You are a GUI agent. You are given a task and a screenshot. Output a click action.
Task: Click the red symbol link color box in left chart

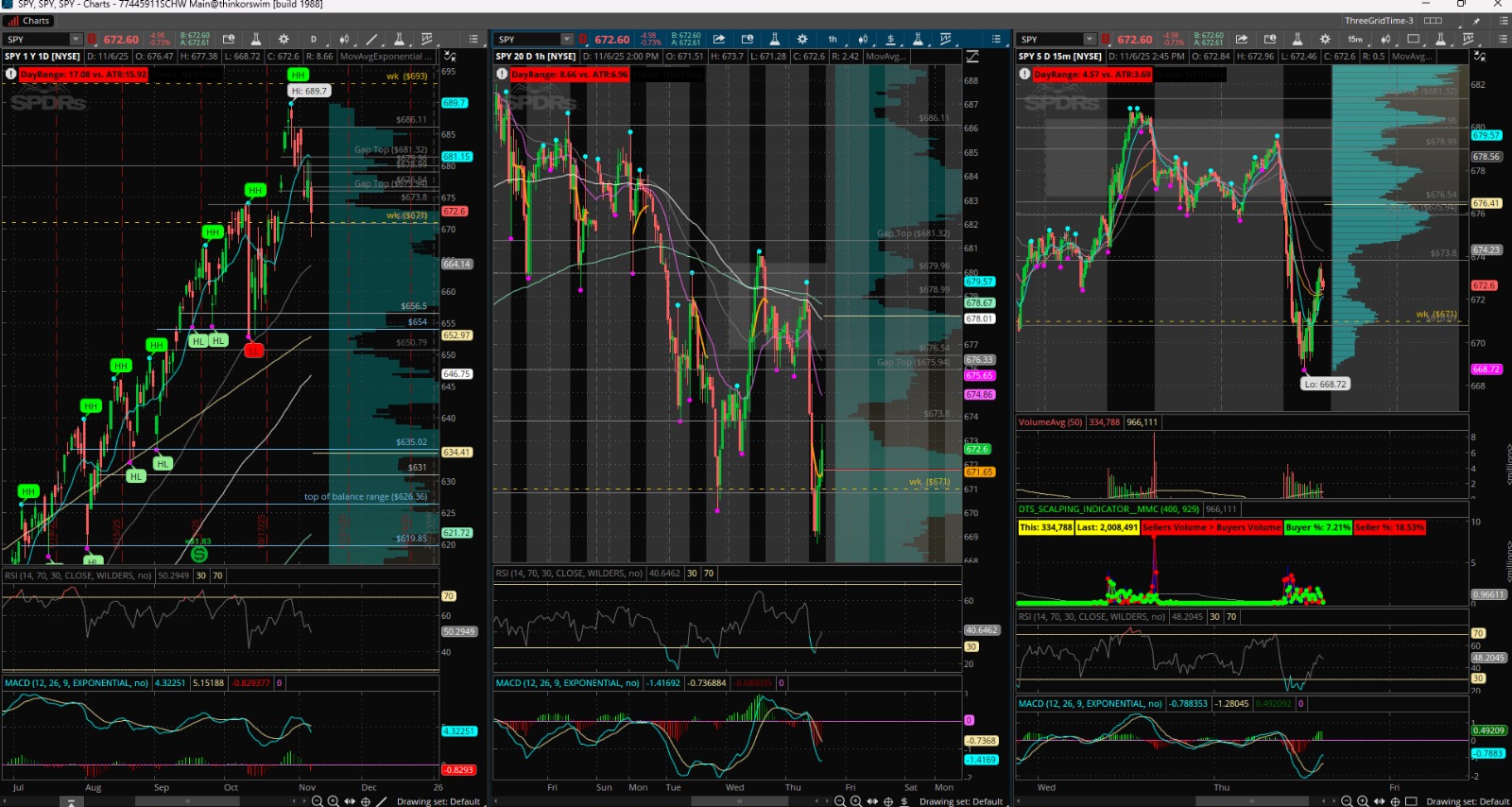[x=92, y=39]
